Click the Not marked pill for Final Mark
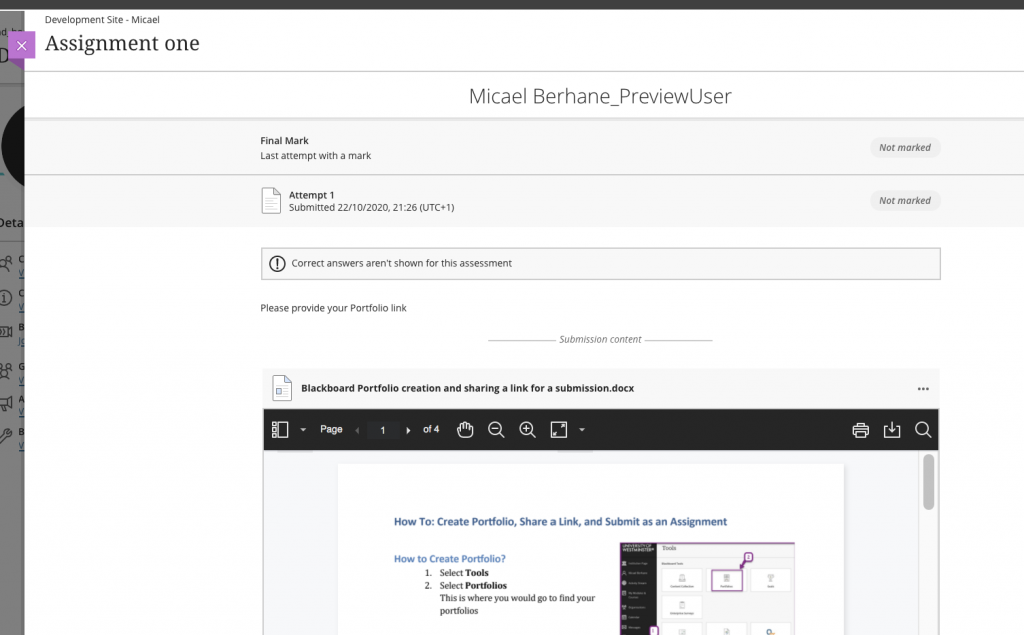This screenshot has height=635, width=1024. pos(905,148)
